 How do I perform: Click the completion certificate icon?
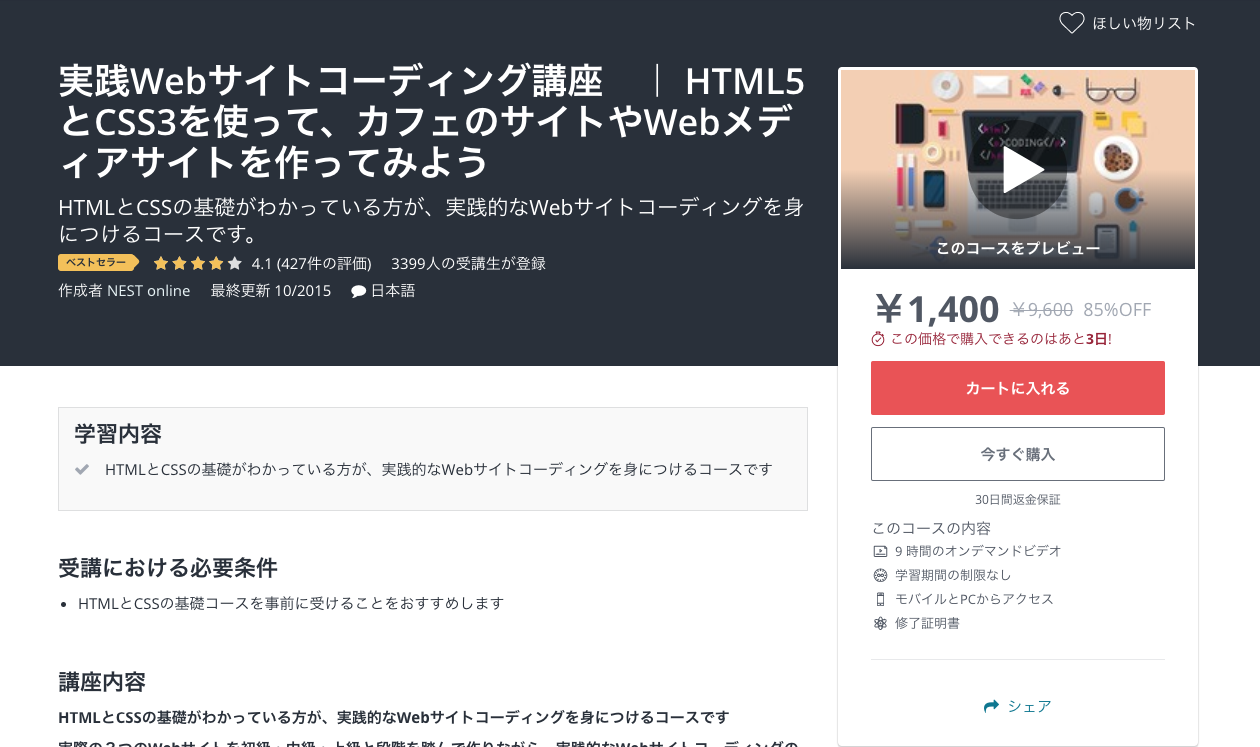(880, 623)
